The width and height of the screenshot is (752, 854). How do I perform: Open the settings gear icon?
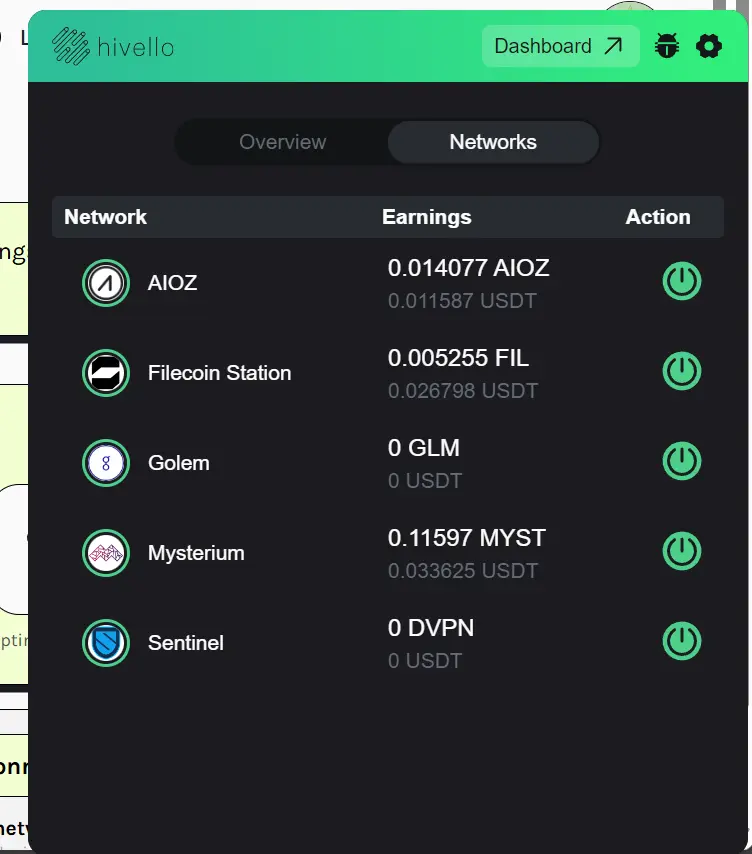click(709, 46)
